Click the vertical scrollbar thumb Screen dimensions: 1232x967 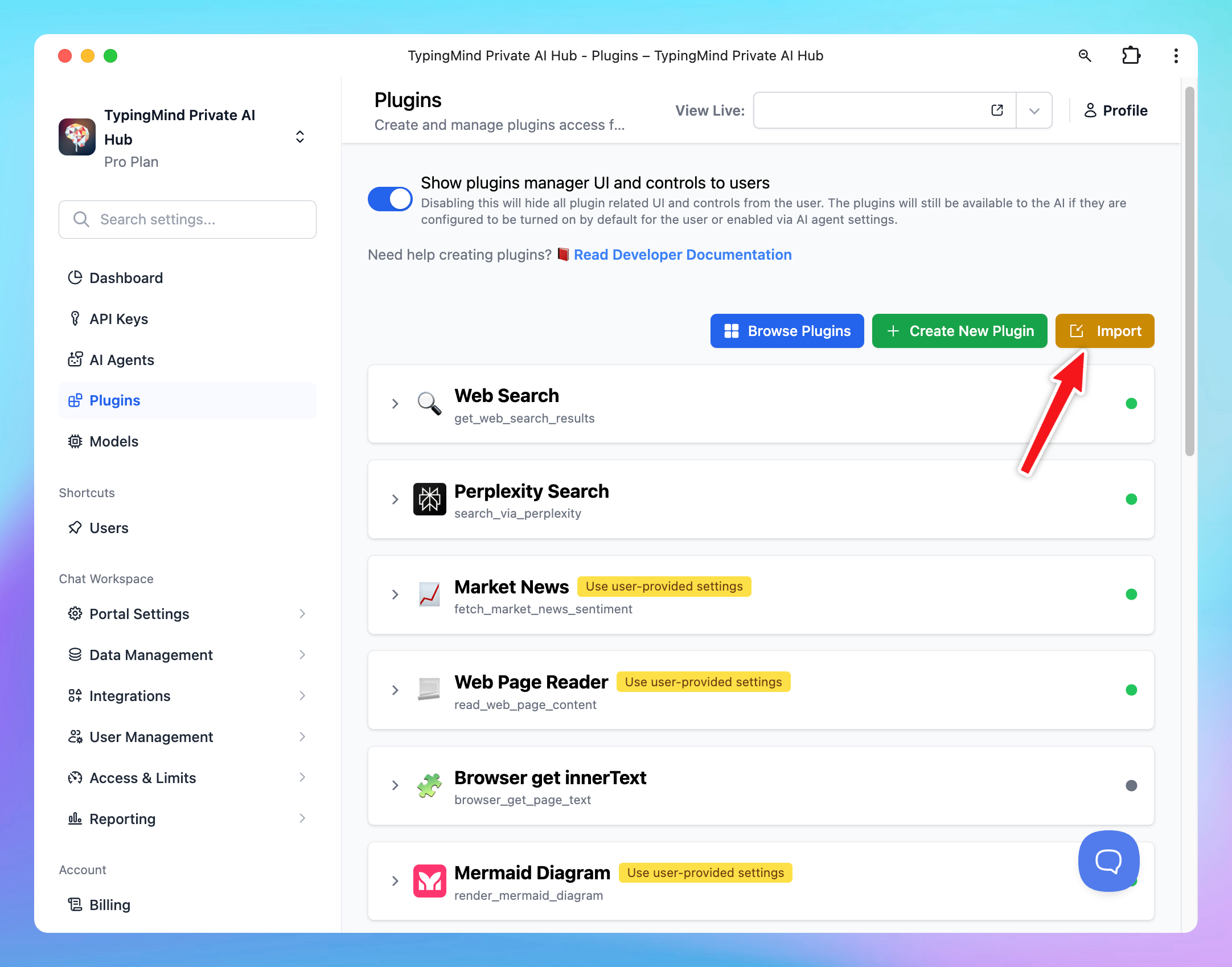tap(1189, 271)
